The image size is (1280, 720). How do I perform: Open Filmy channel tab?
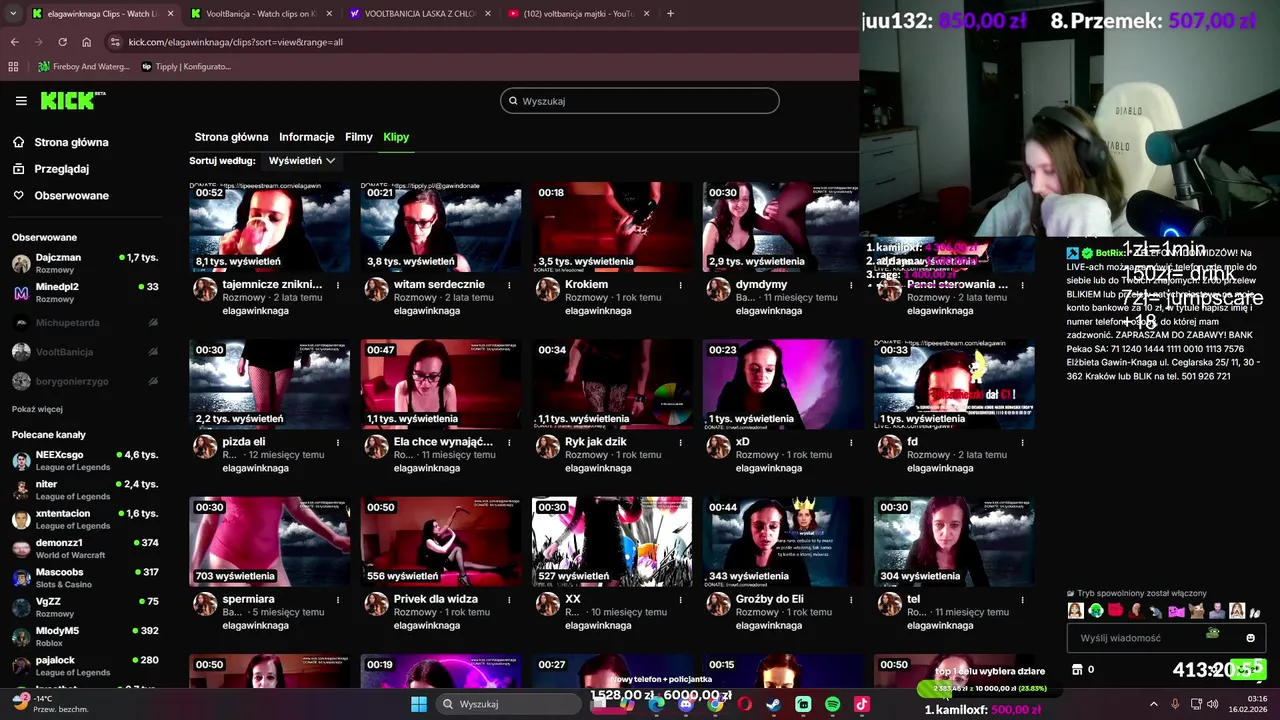[359, 137]
